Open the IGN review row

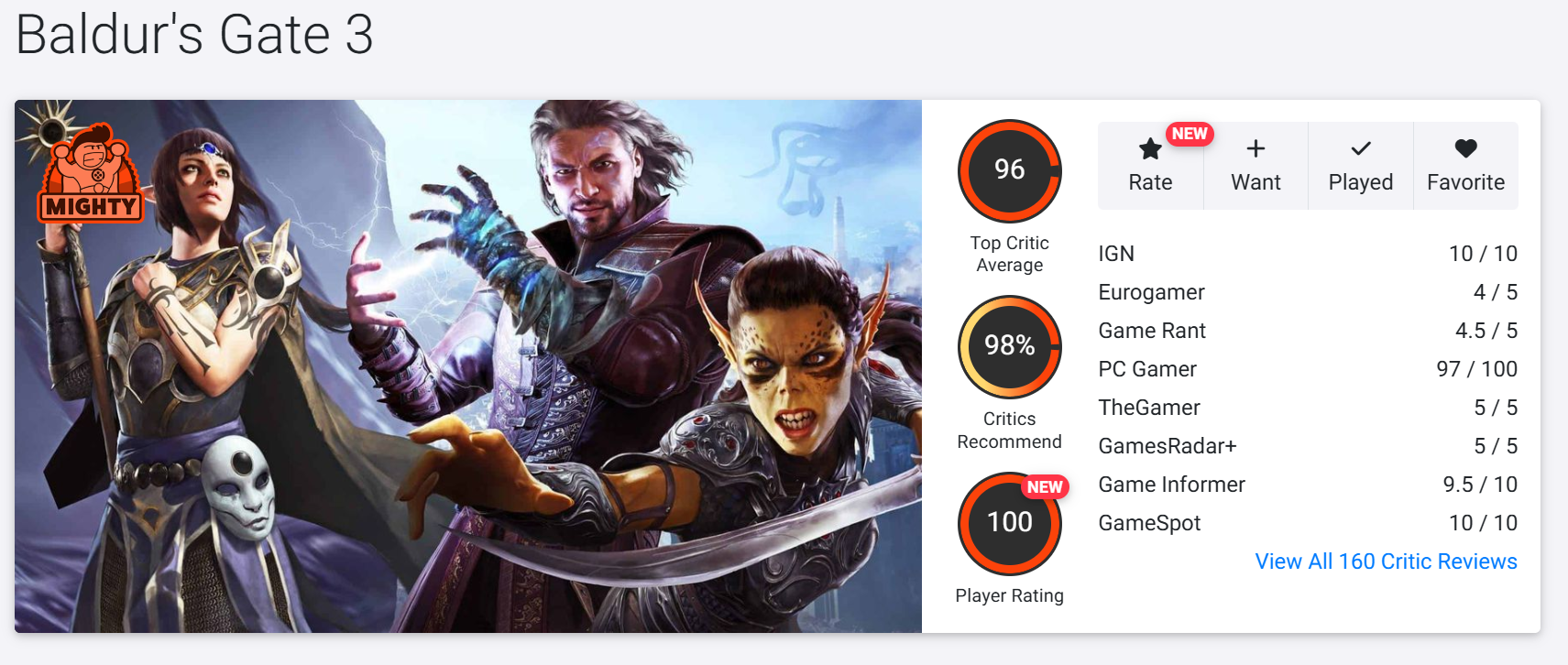click(1308, 254)
